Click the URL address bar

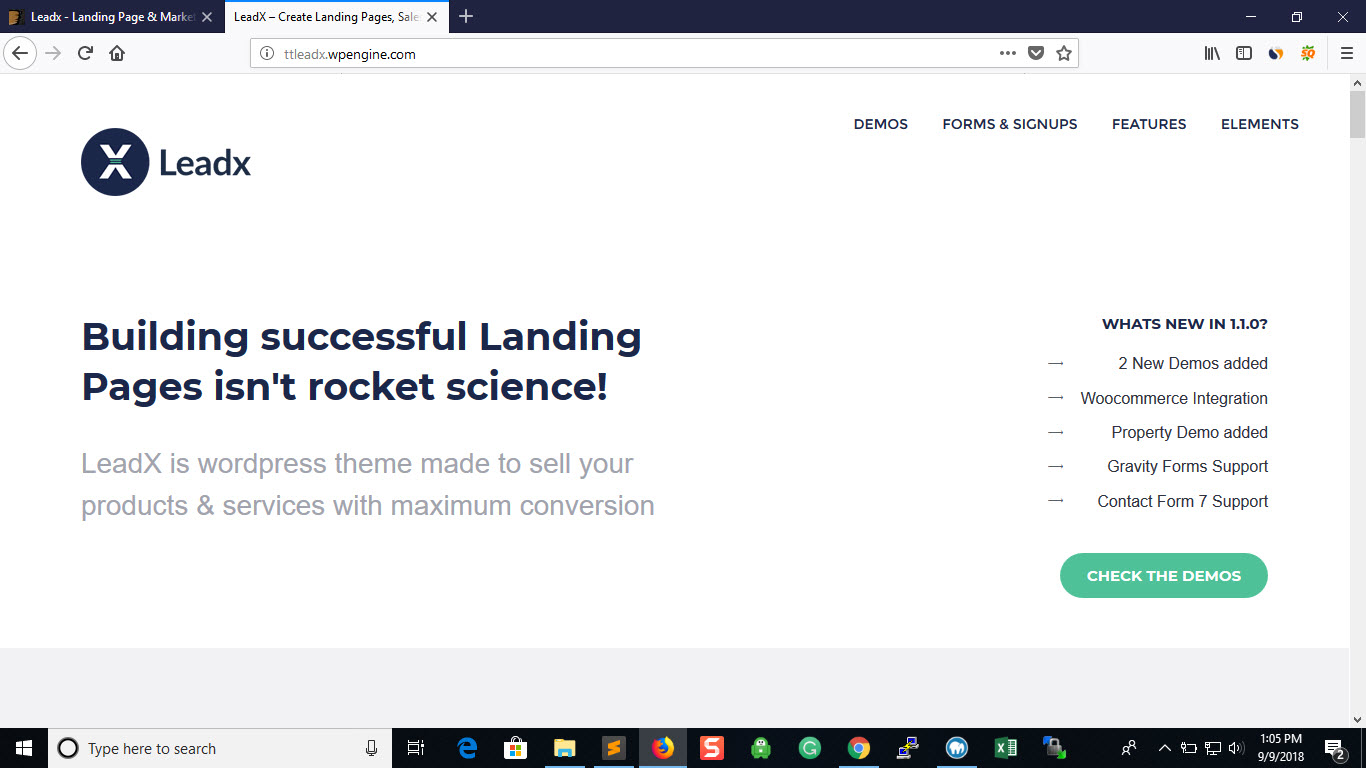click(x=620, y=54)
